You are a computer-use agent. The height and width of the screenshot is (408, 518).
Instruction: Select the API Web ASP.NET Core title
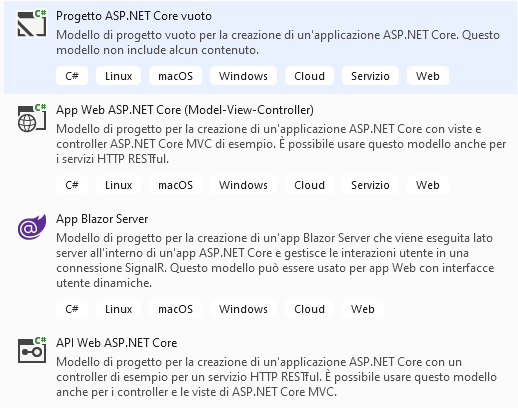pyautogui.click(x=116, y=343)
